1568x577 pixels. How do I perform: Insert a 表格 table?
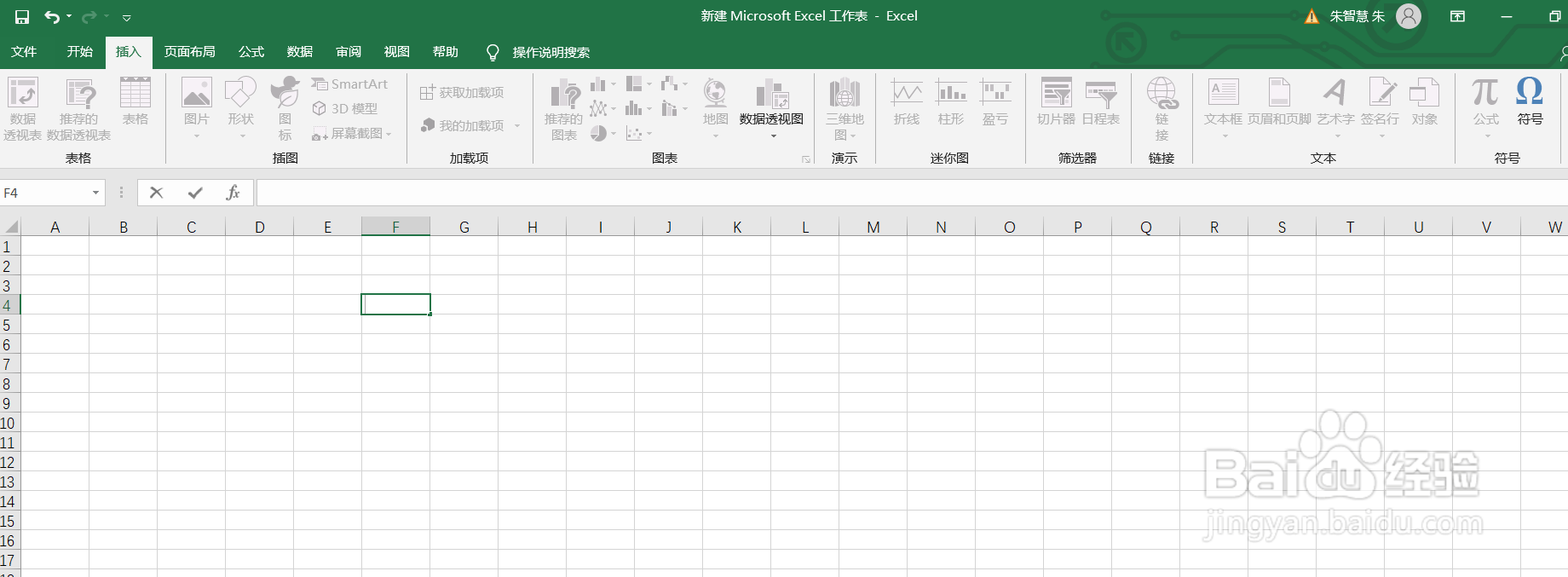[x=135, y=102]
